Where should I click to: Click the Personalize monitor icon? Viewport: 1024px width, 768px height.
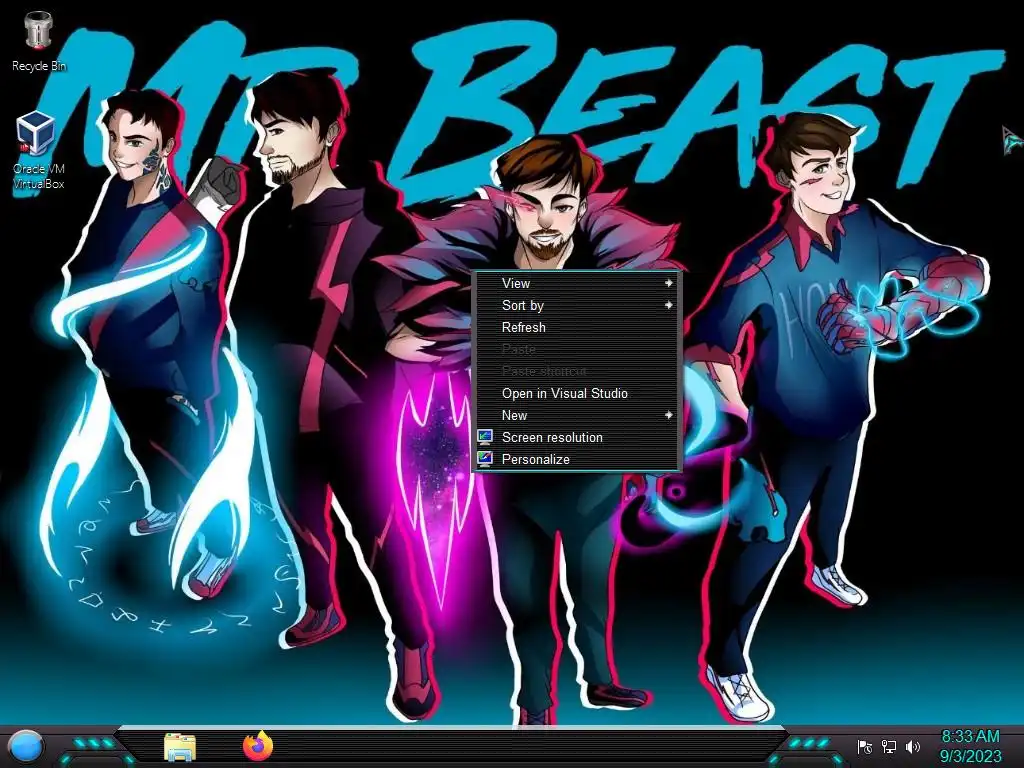click(485, 459)
